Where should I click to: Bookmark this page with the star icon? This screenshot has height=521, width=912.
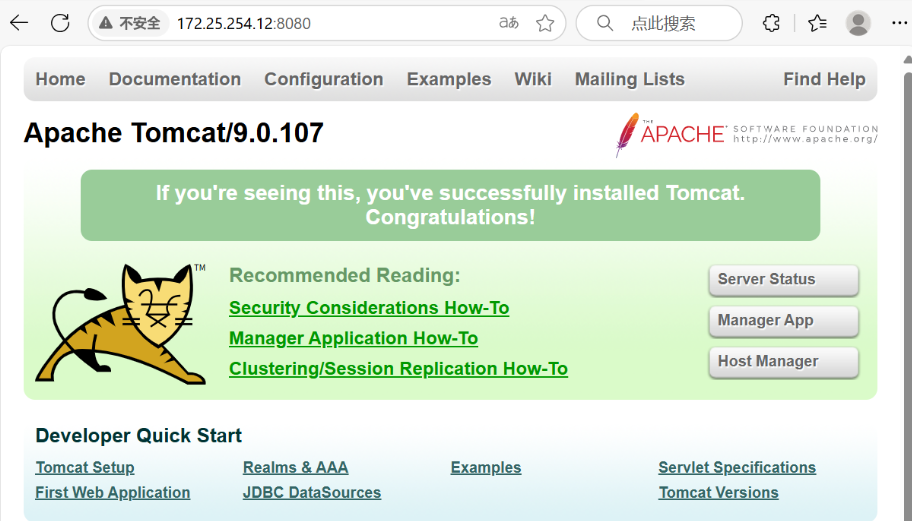click(x=545, y=23)
